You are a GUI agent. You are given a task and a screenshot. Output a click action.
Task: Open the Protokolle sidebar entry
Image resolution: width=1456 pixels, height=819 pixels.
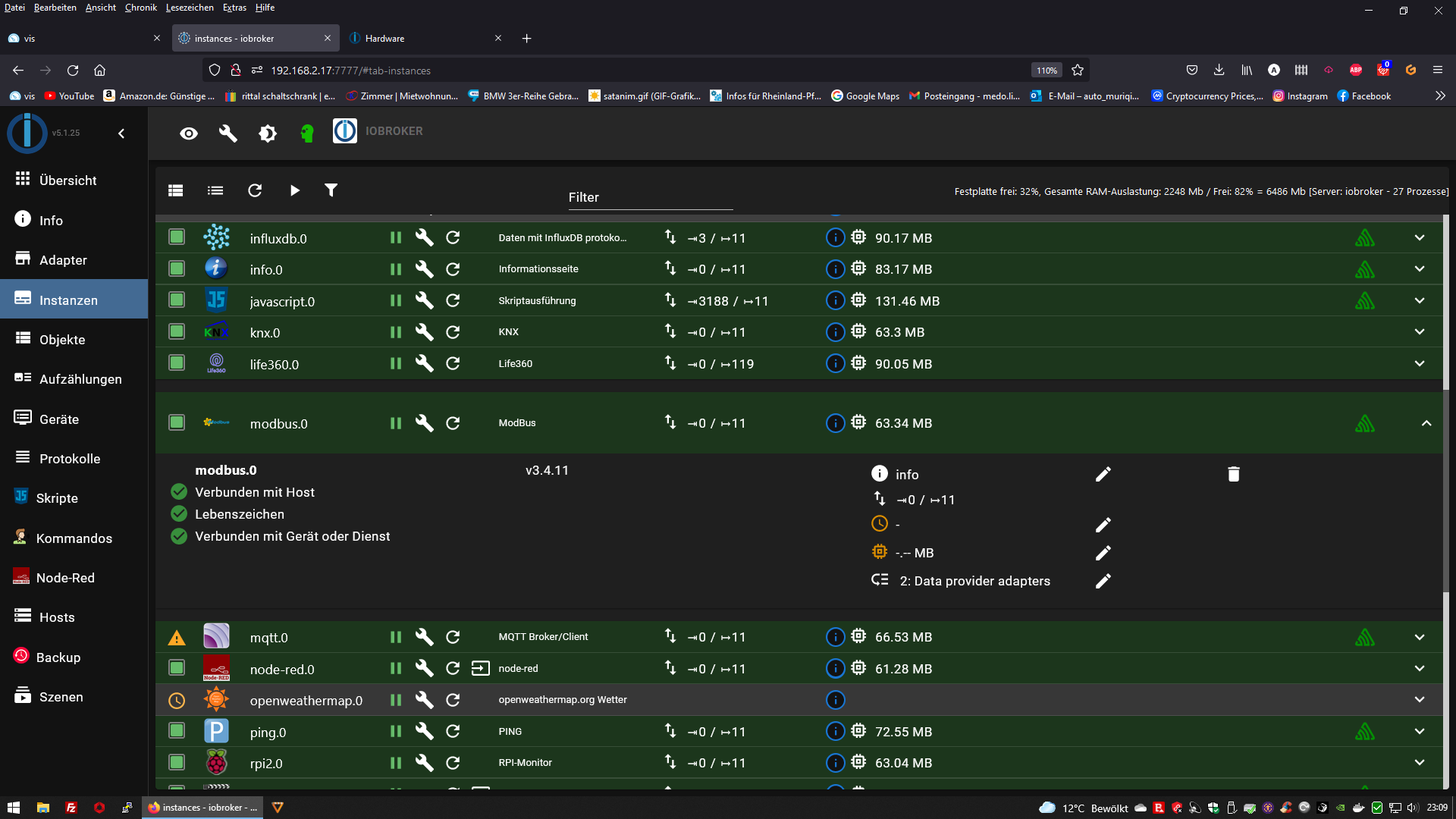69,458
